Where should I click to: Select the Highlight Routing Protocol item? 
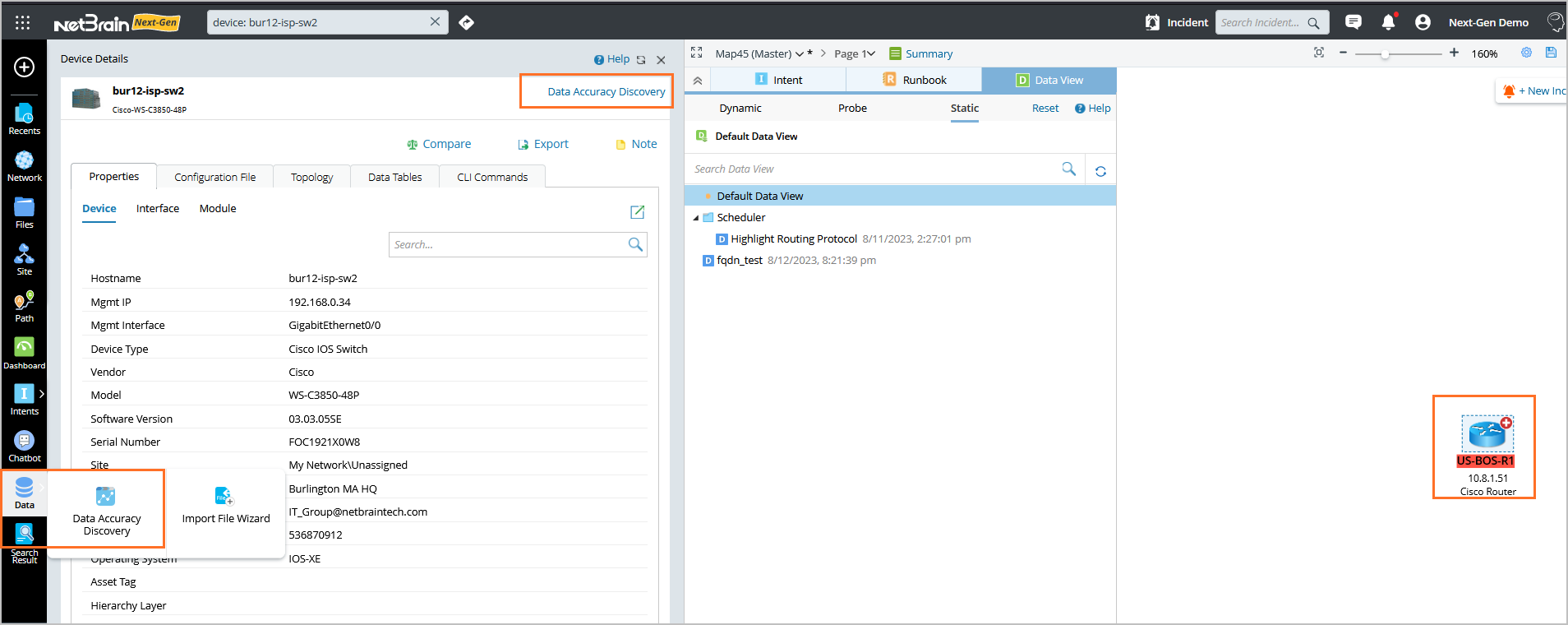[793, 239]
